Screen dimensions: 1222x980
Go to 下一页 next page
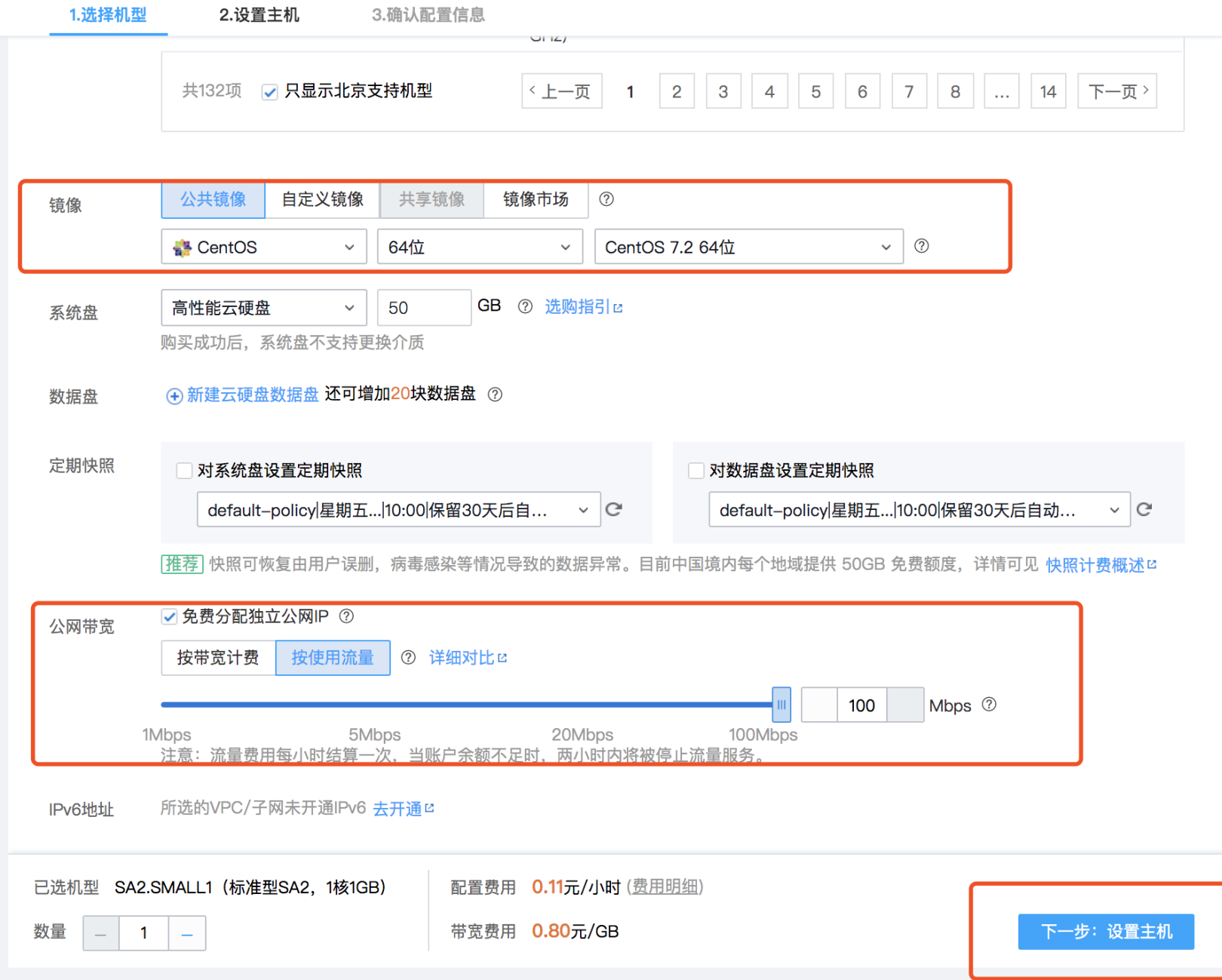1117,91
